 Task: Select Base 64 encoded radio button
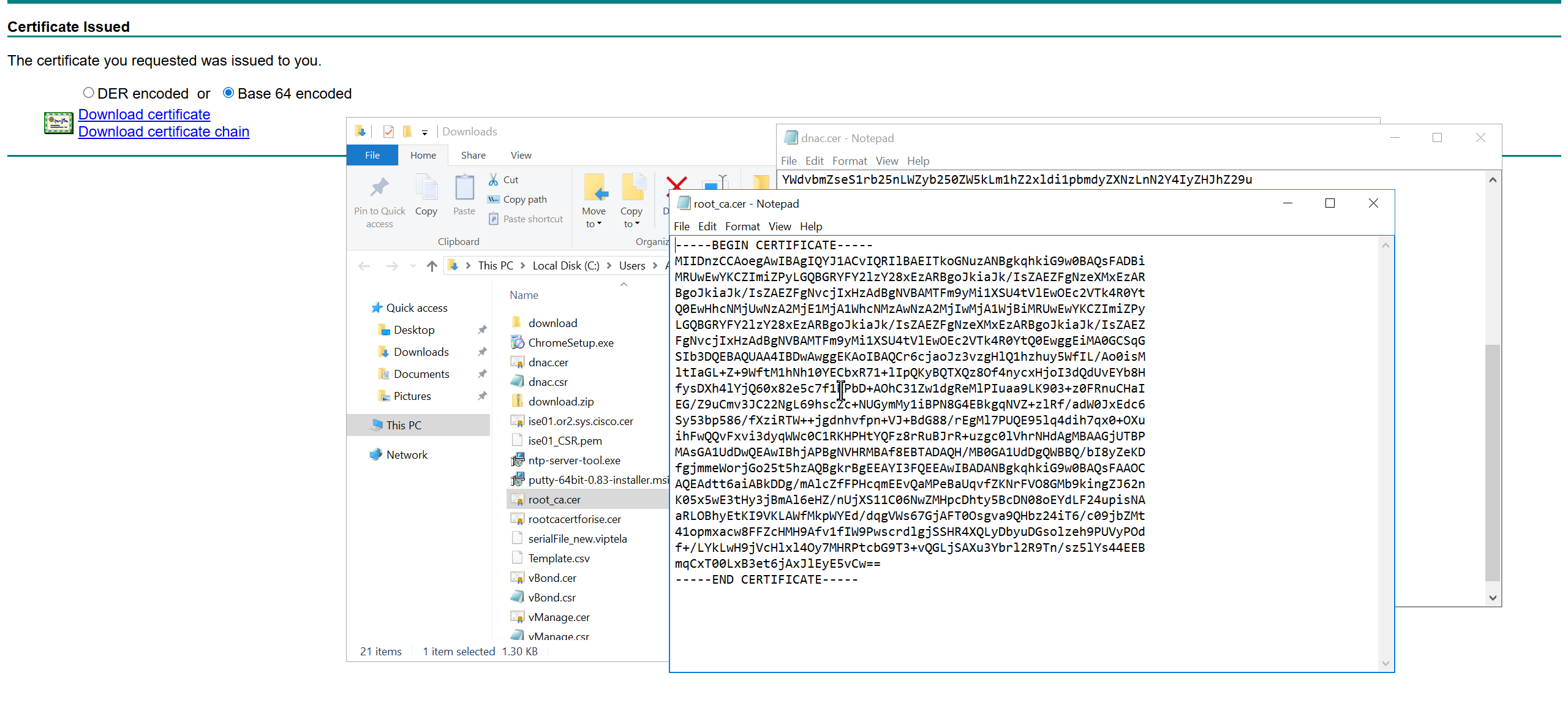click(228, 92)
